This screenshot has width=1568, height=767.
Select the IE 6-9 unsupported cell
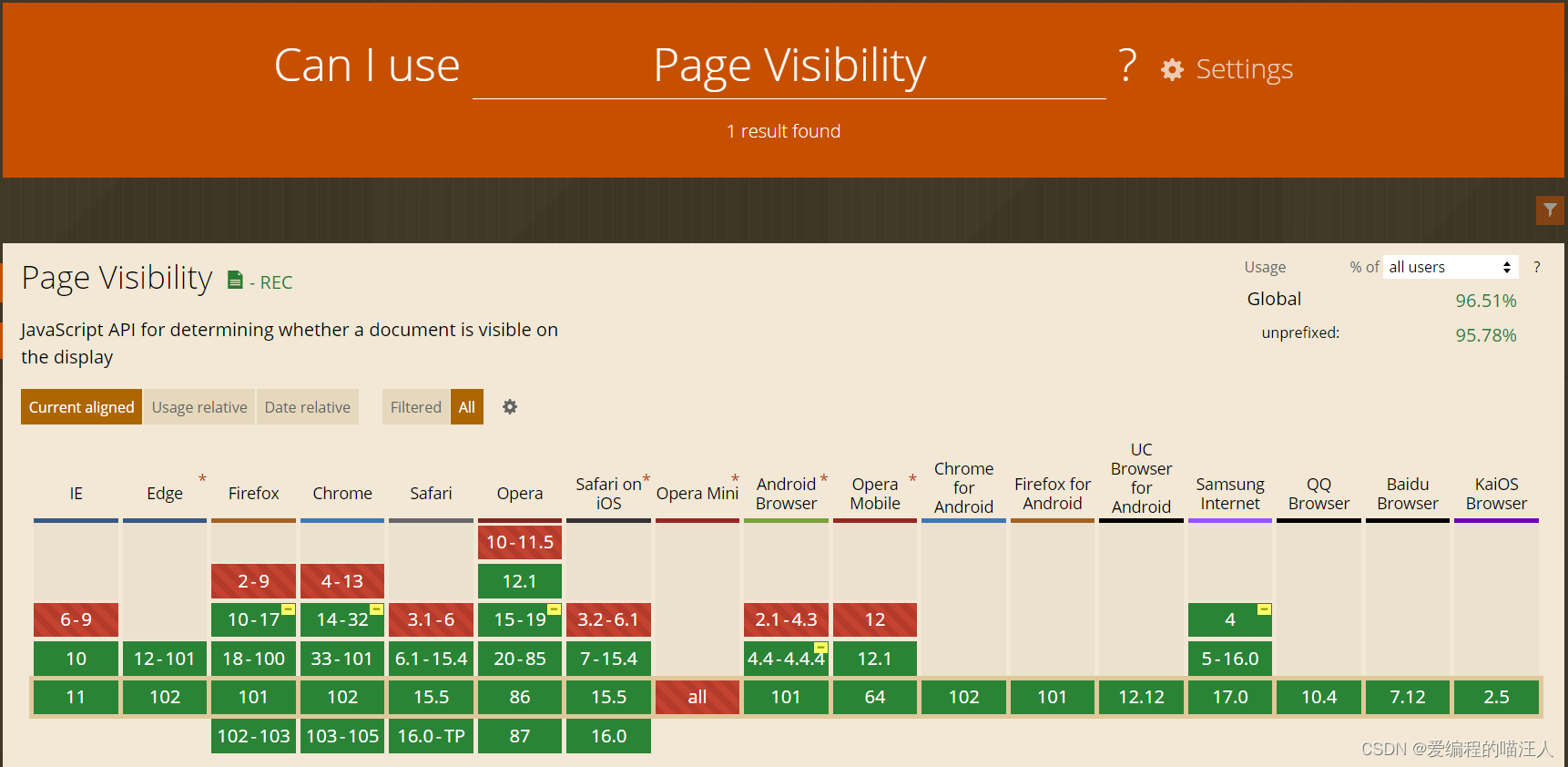click(x=76, y=619)
